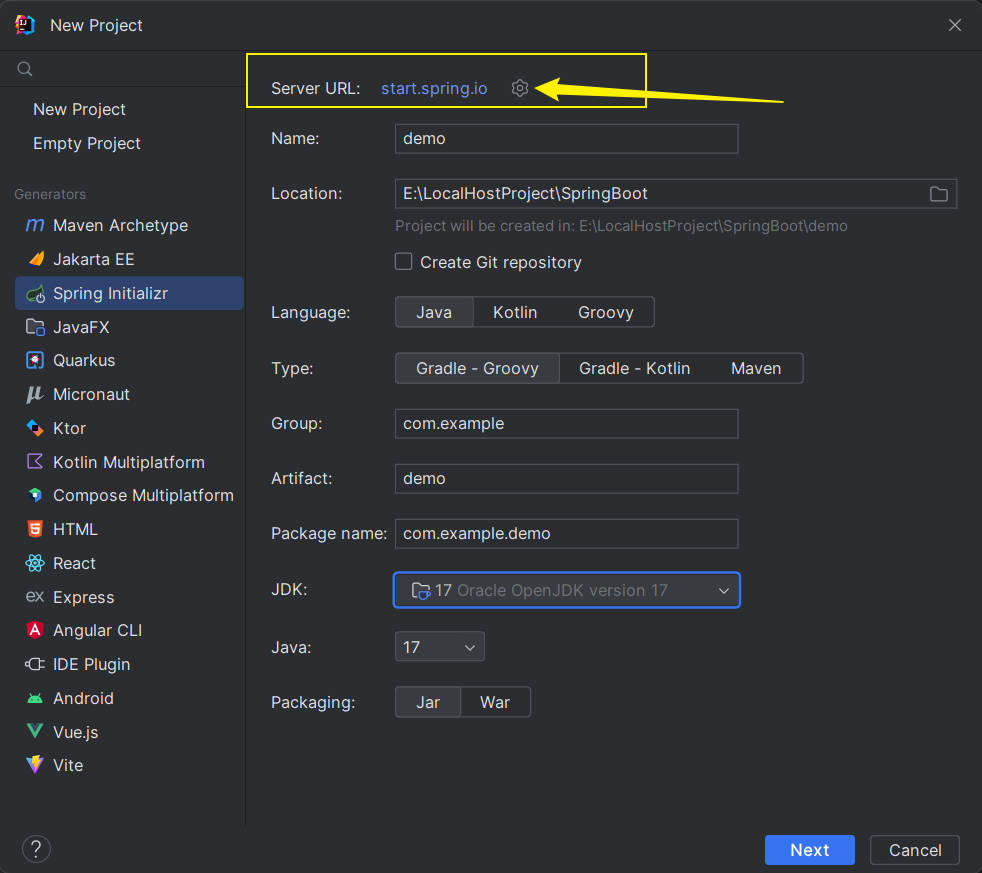Open the JDK dropdown
Screen dimensions: 982x873
click(x=567, y=590)
